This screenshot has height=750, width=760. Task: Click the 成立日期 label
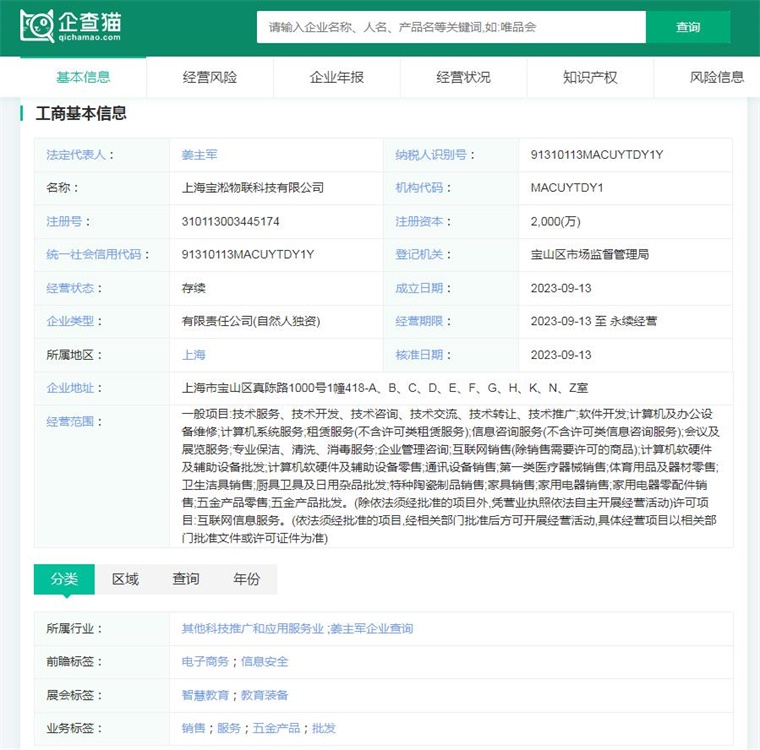point(419,288)
